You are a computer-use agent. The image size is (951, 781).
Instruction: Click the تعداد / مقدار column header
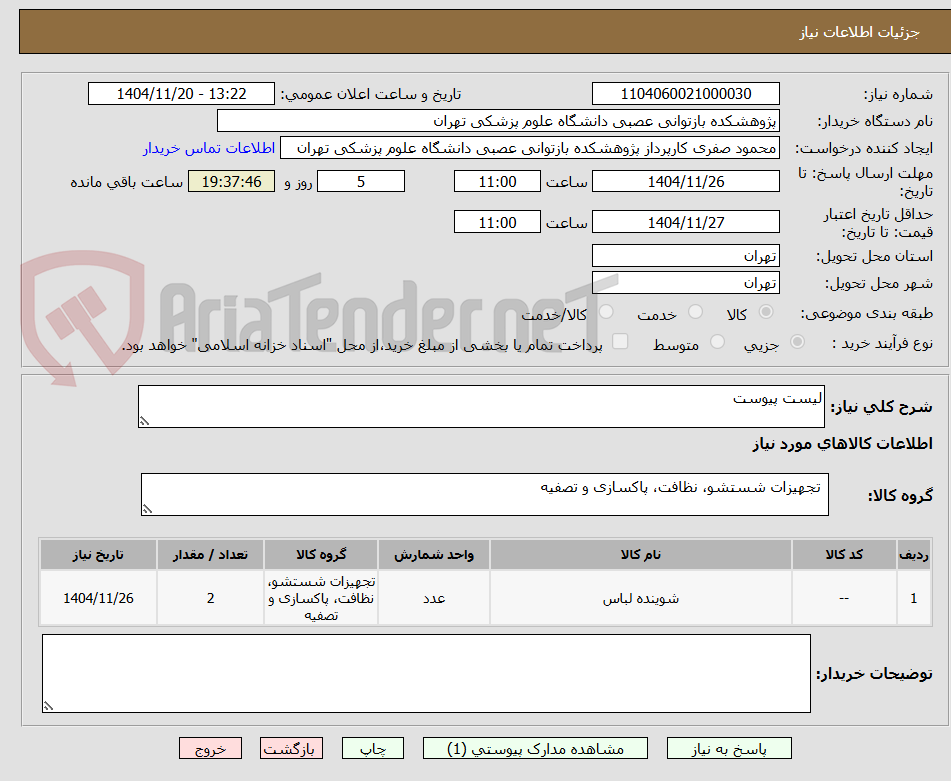click(x=210, y=555)
